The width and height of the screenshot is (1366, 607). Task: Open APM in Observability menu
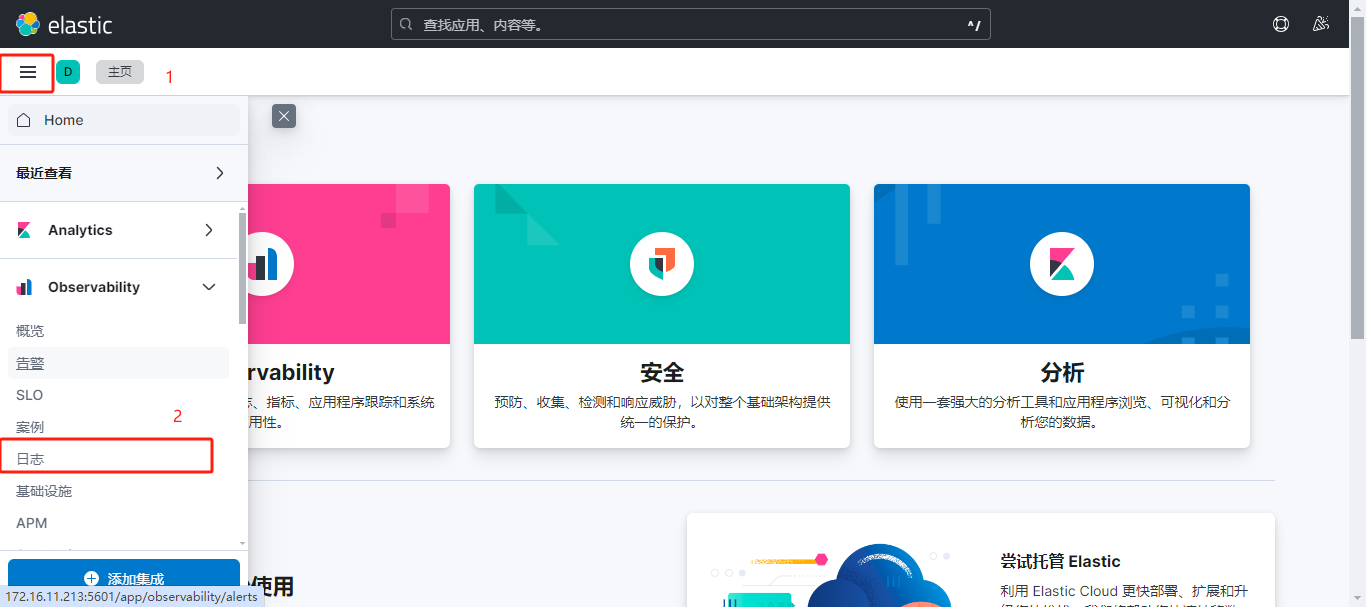(31, 523)
